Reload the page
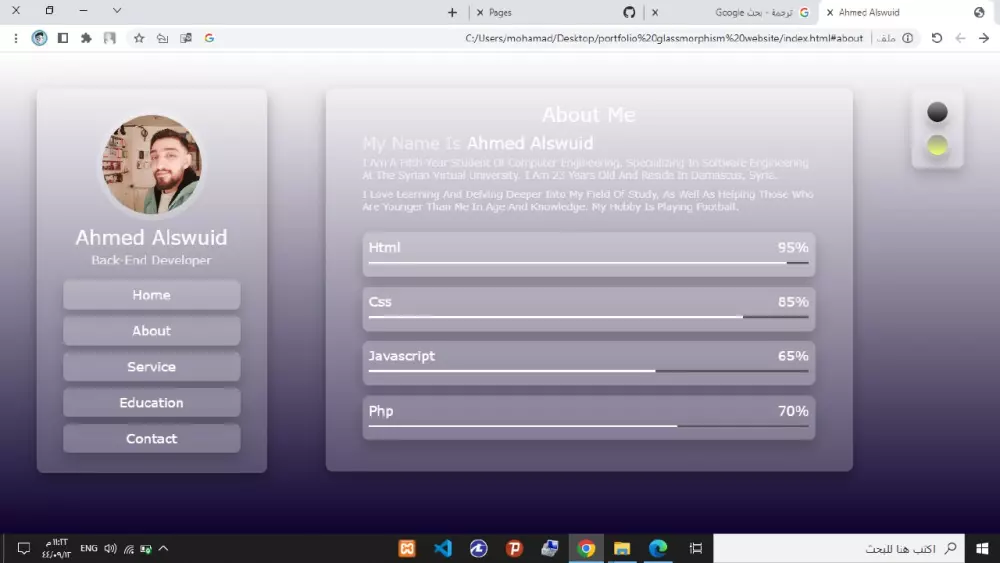 coord(936,38)
